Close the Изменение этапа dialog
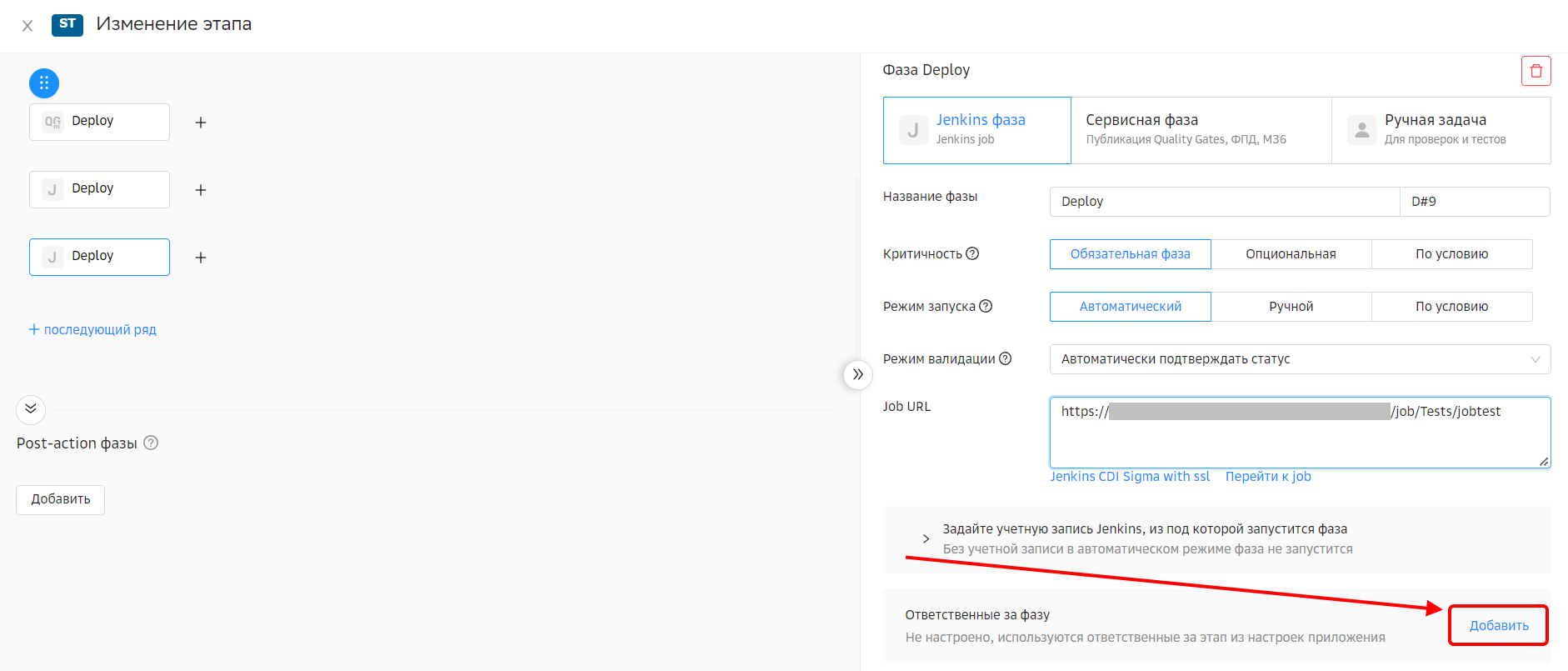1568x671 pixels. coord(27,26)
